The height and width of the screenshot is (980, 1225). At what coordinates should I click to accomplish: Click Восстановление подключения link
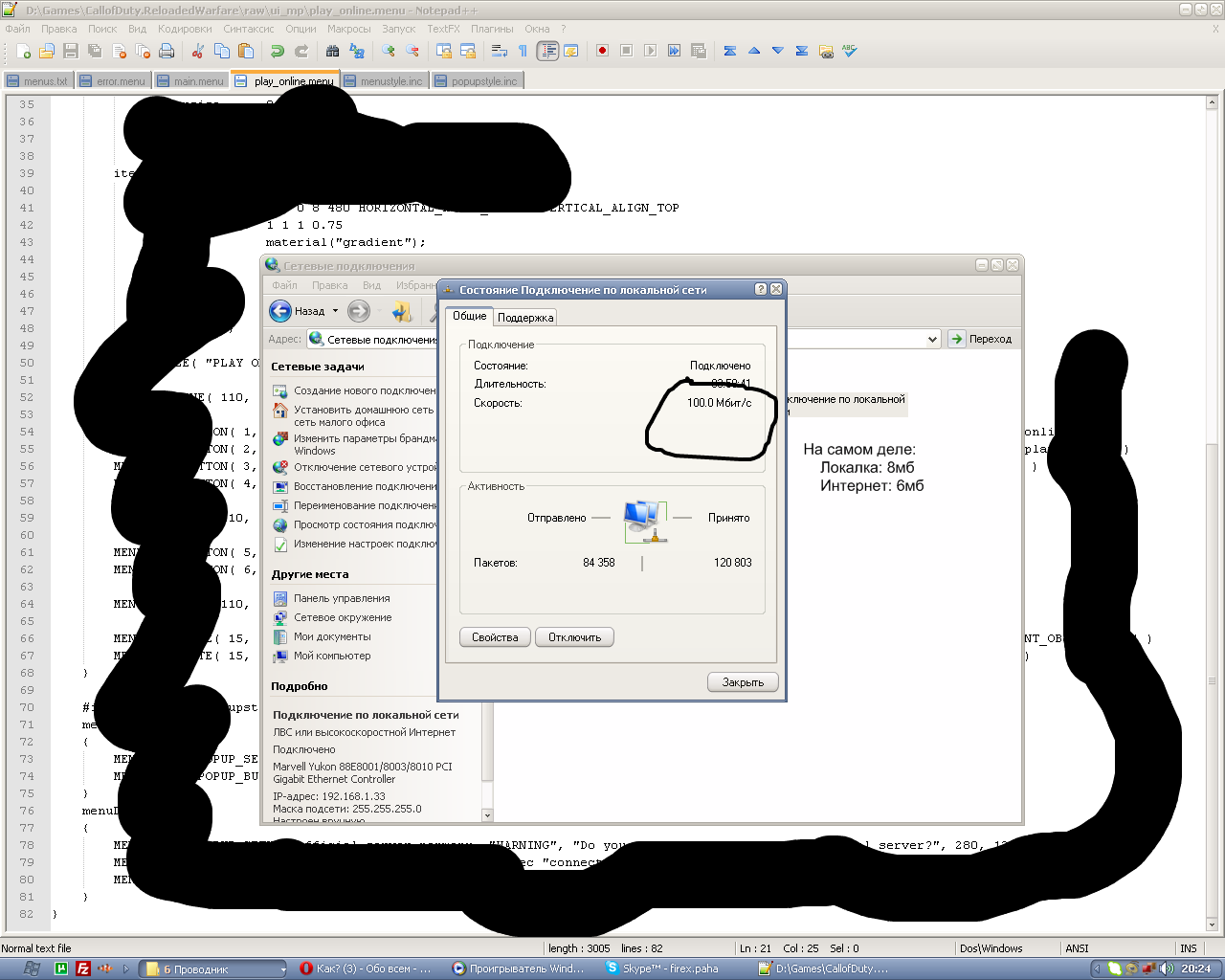click(x=355, y=486)
